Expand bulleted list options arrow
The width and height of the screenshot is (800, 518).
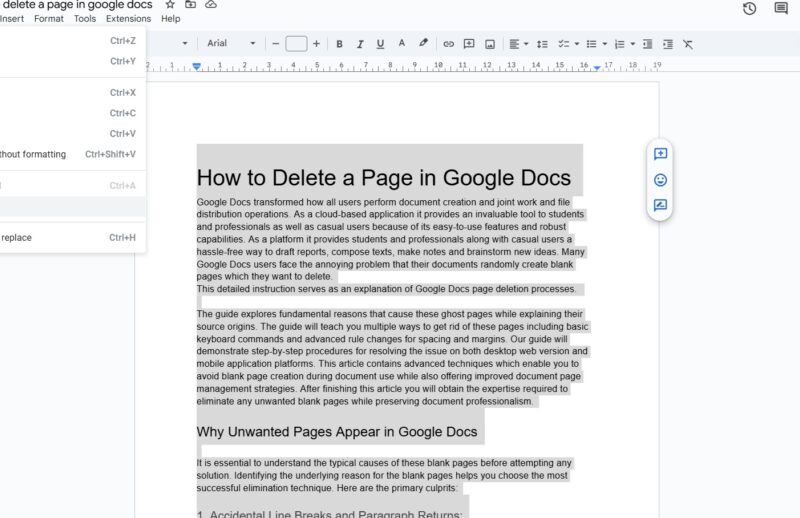[605, 44]
